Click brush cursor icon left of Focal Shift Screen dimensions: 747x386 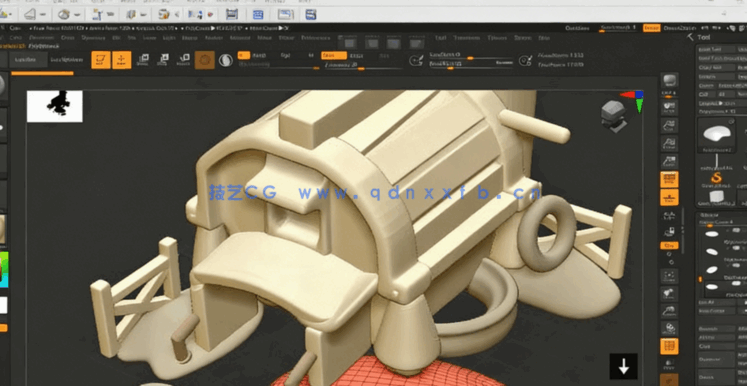(x=417, y=60)
